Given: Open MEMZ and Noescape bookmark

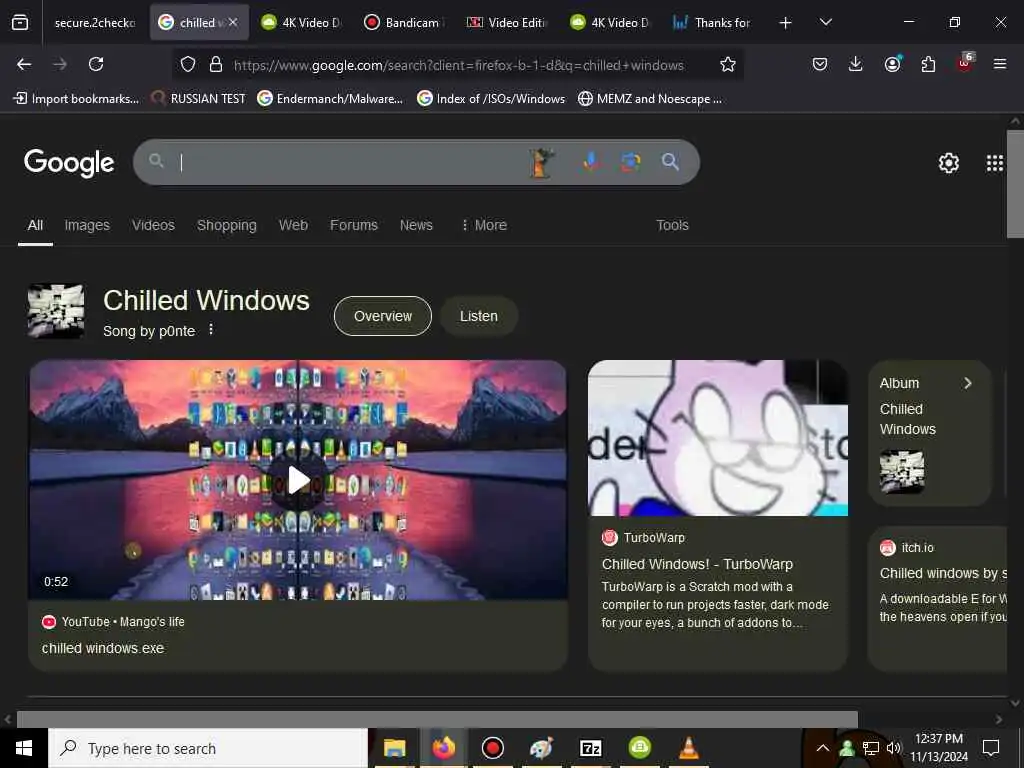Looking at the screenshot, I should 650,99.
